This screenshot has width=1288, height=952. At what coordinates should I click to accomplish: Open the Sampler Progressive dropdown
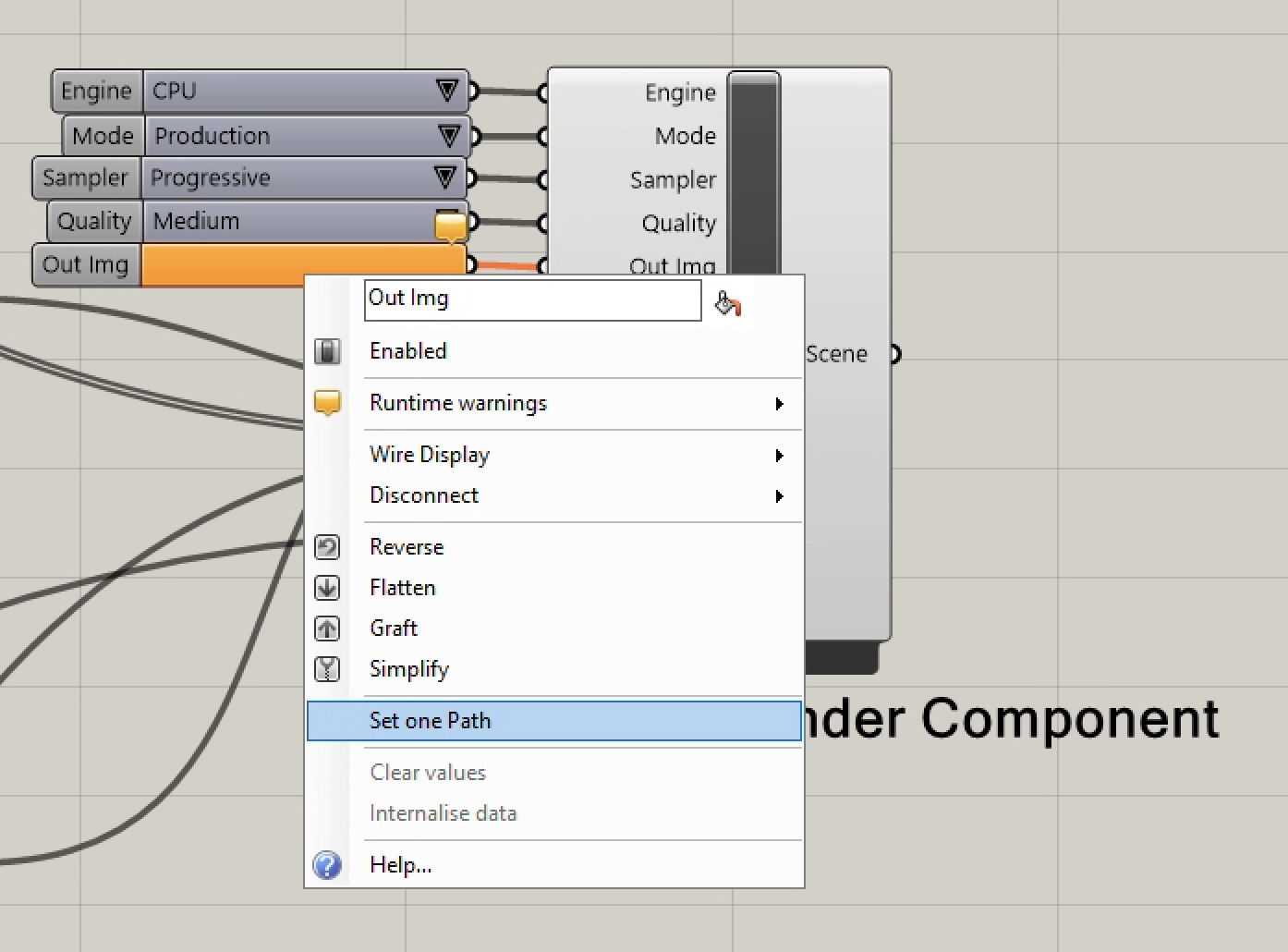tap(444, 177)
